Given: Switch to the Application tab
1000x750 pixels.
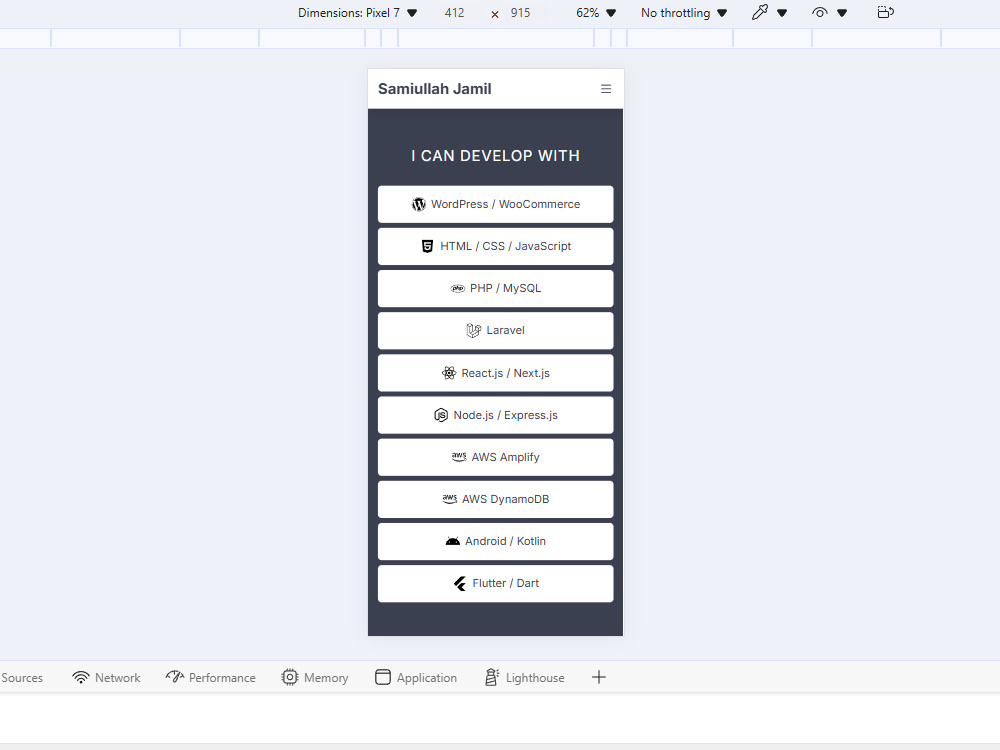Looking at the screenshot, I should [416, 678].
